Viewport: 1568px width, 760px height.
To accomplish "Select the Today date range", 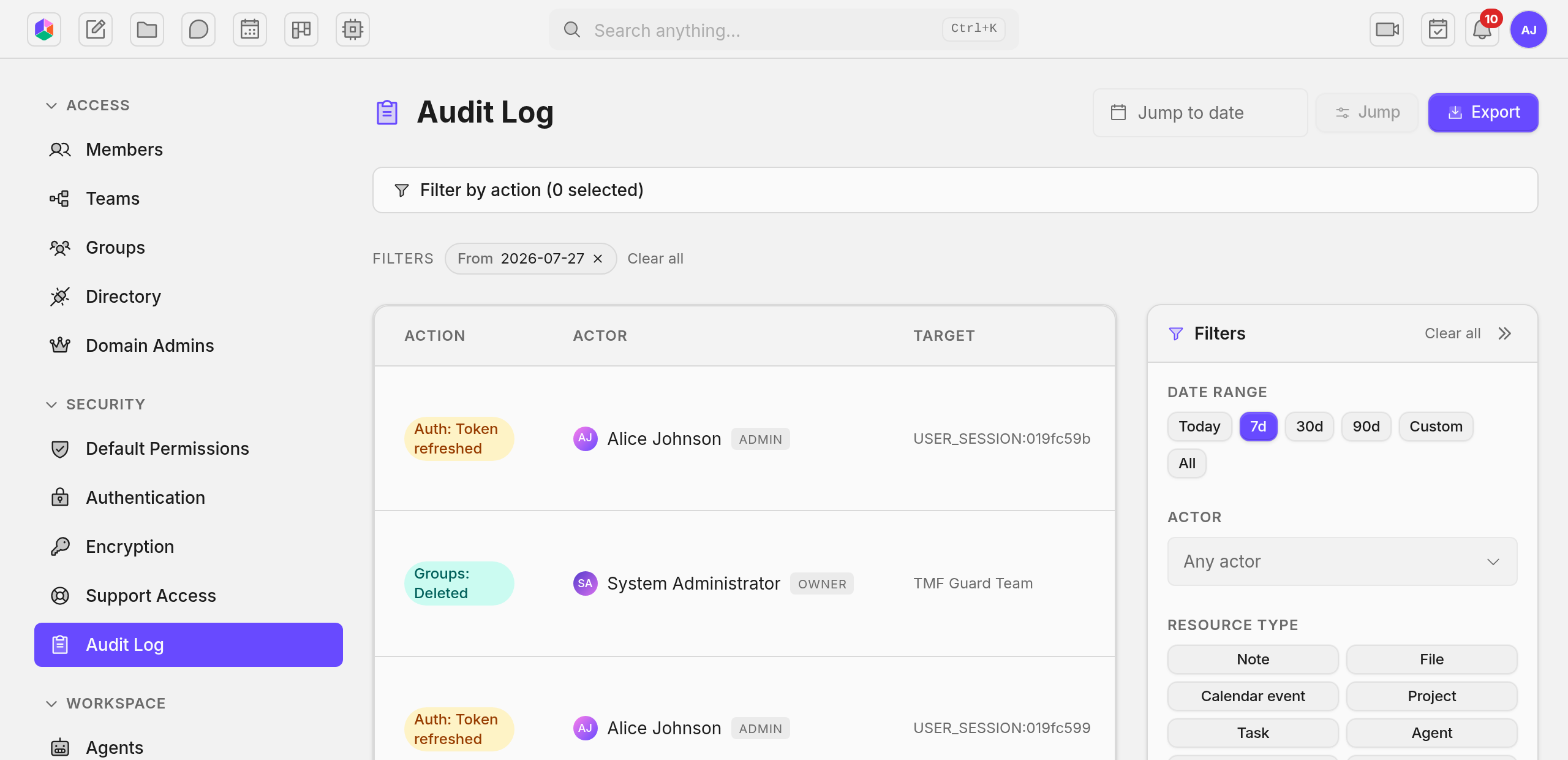I will coord(1199,427).
